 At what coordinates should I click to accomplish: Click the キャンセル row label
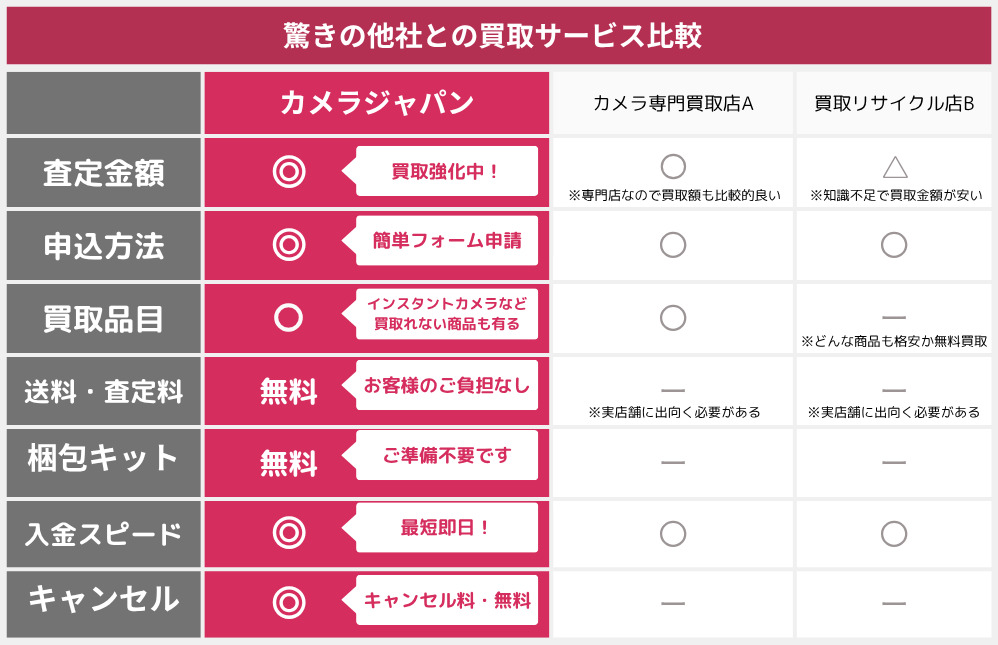point(103,601)
